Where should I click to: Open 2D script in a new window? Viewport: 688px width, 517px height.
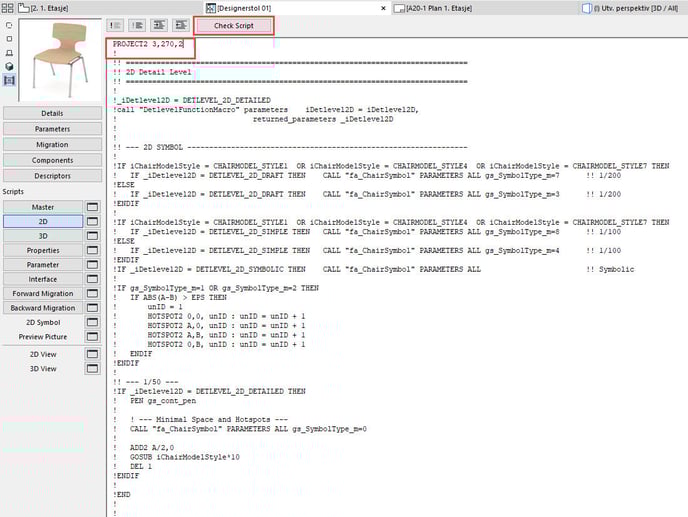92,221
